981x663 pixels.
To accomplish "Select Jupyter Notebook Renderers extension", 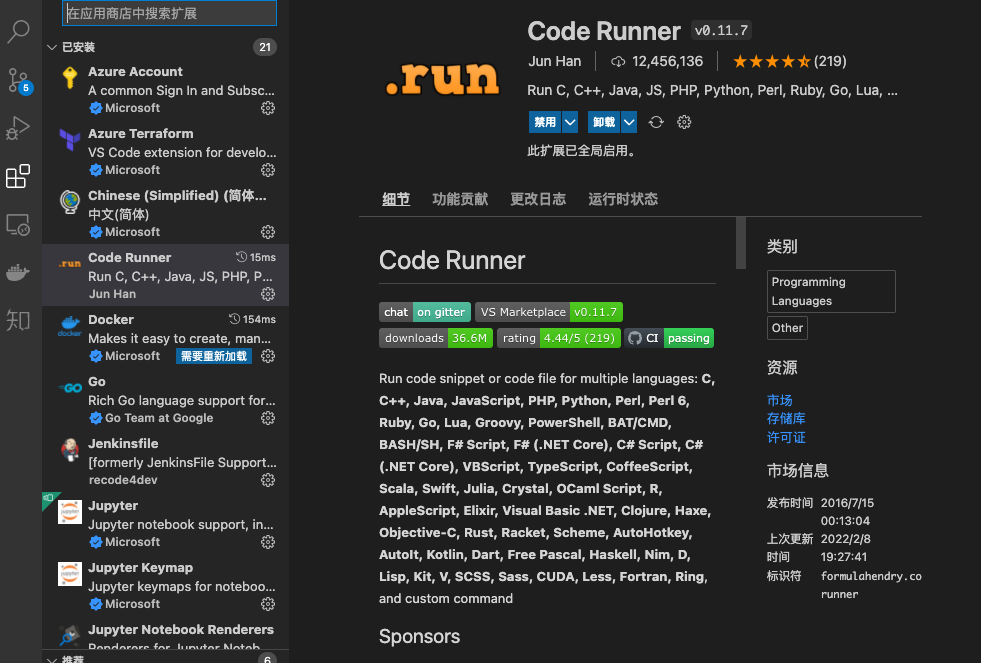I will (x=166, y=632).
